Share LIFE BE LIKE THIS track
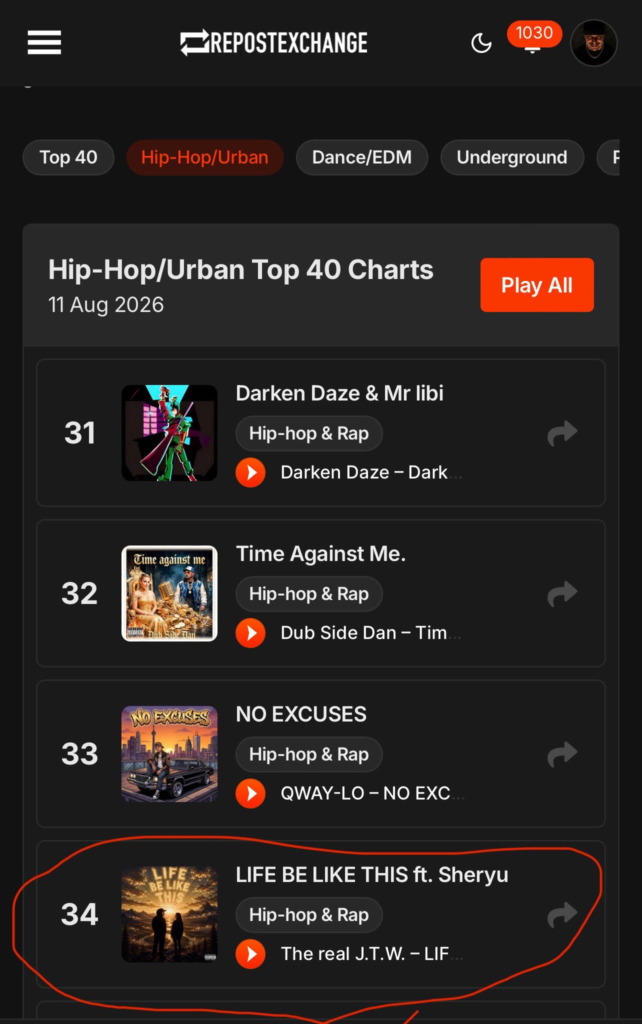The height and width of the screenshot is (1024, 642). pyautogui.click(x=562, y=915)
